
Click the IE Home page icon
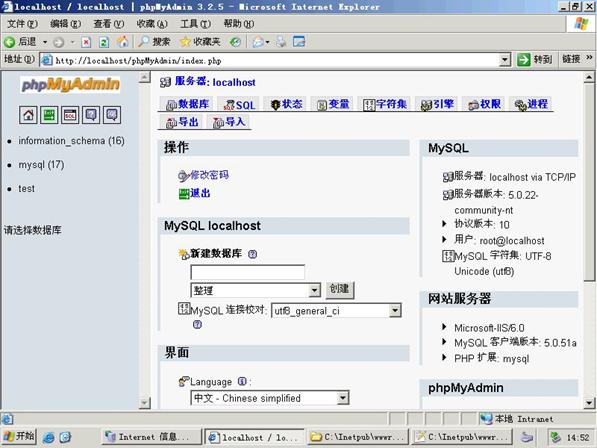click(x=122, y=41)
